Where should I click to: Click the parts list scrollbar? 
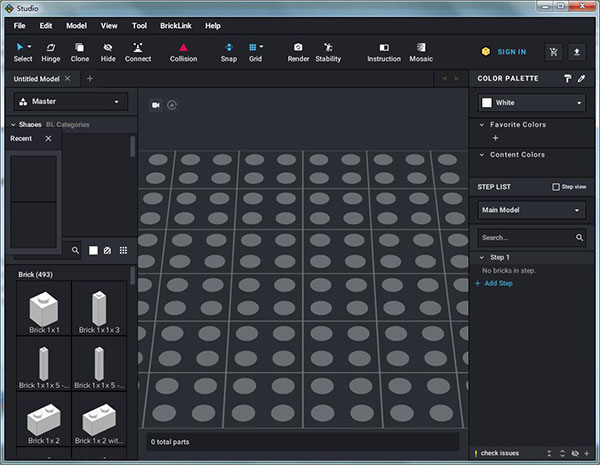(x=132, y=276)
